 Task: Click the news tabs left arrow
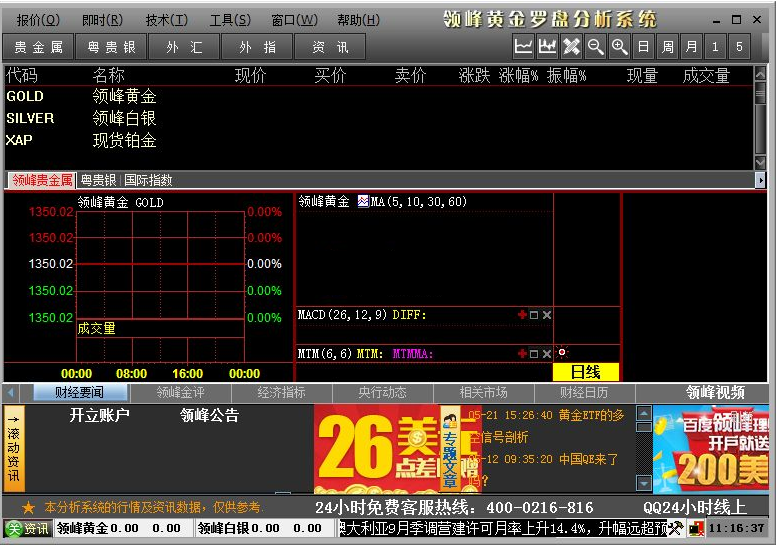11,393
